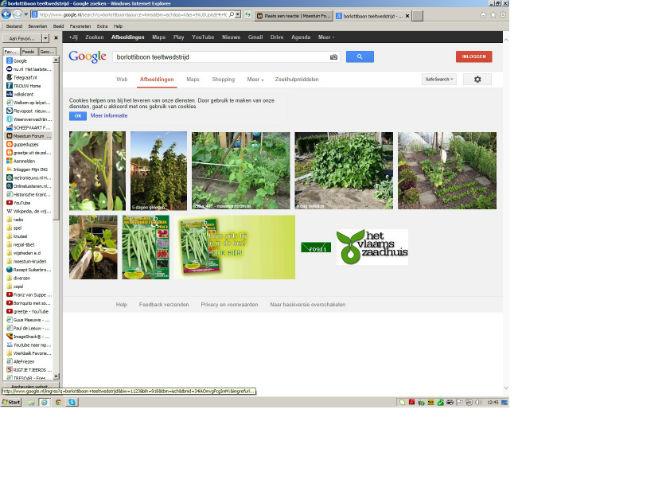Go back with the browser Back arrow

(6, 15)
